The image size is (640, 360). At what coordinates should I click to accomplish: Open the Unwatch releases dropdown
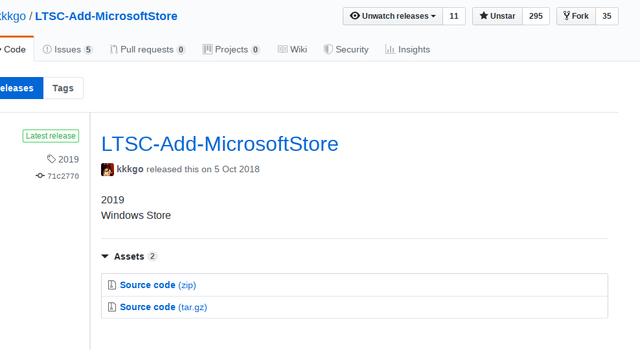pos(393,16)
